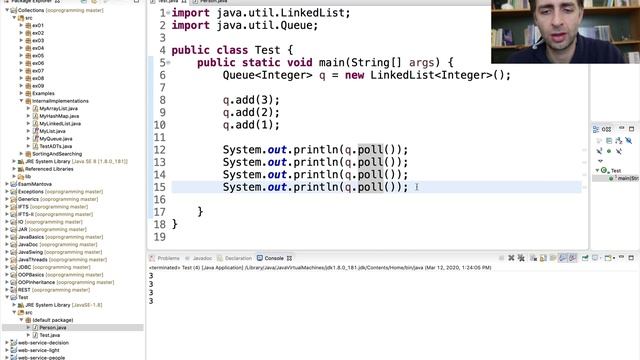Screen dimensions: 640x360
Task: Select Test.java in default package
Action: 49,335
